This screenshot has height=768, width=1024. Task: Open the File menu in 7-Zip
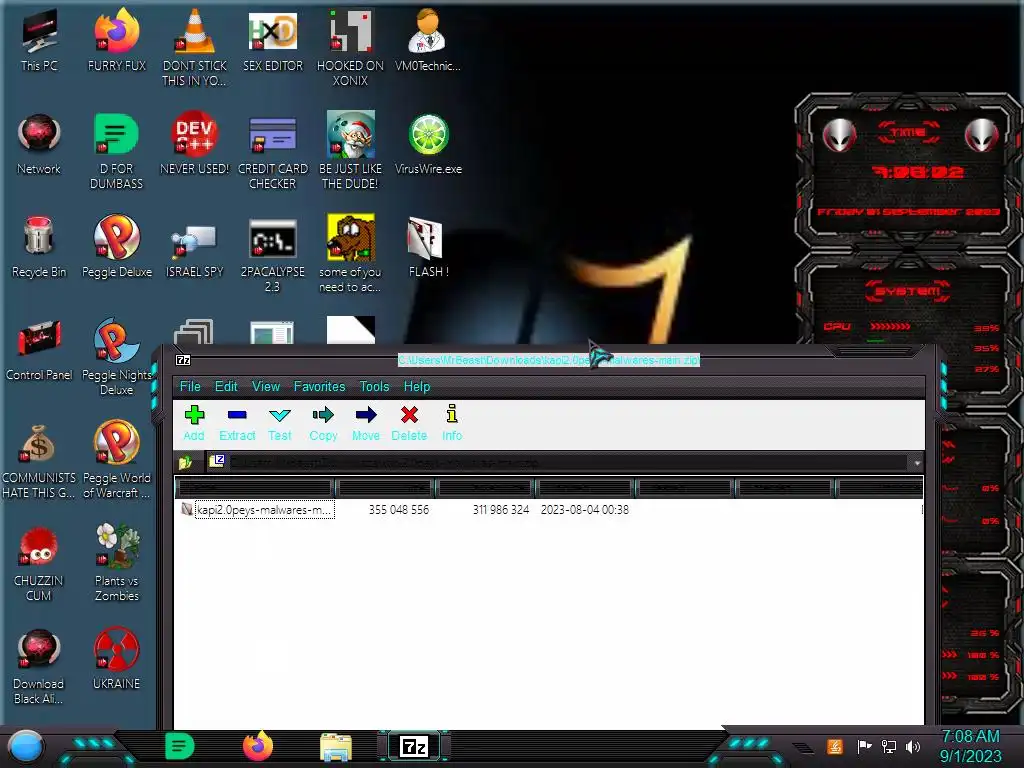click(x=190, y=387)
